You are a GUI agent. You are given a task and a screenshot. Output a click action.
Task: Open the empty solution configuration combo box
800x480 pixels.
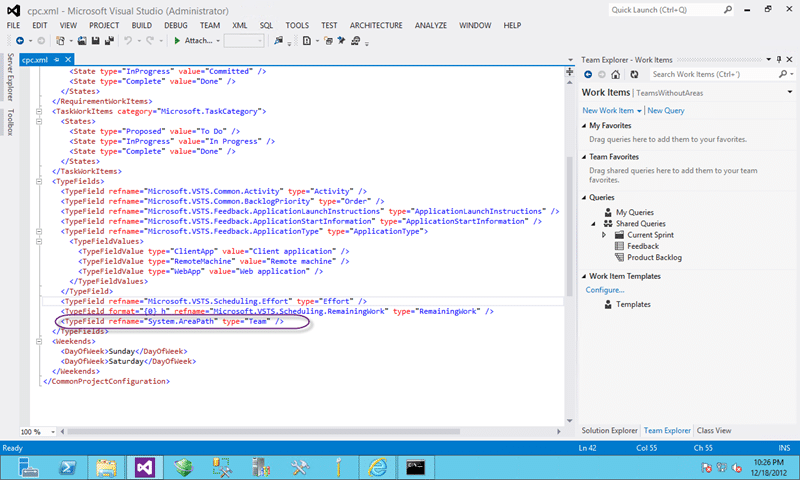coord(244,41)
